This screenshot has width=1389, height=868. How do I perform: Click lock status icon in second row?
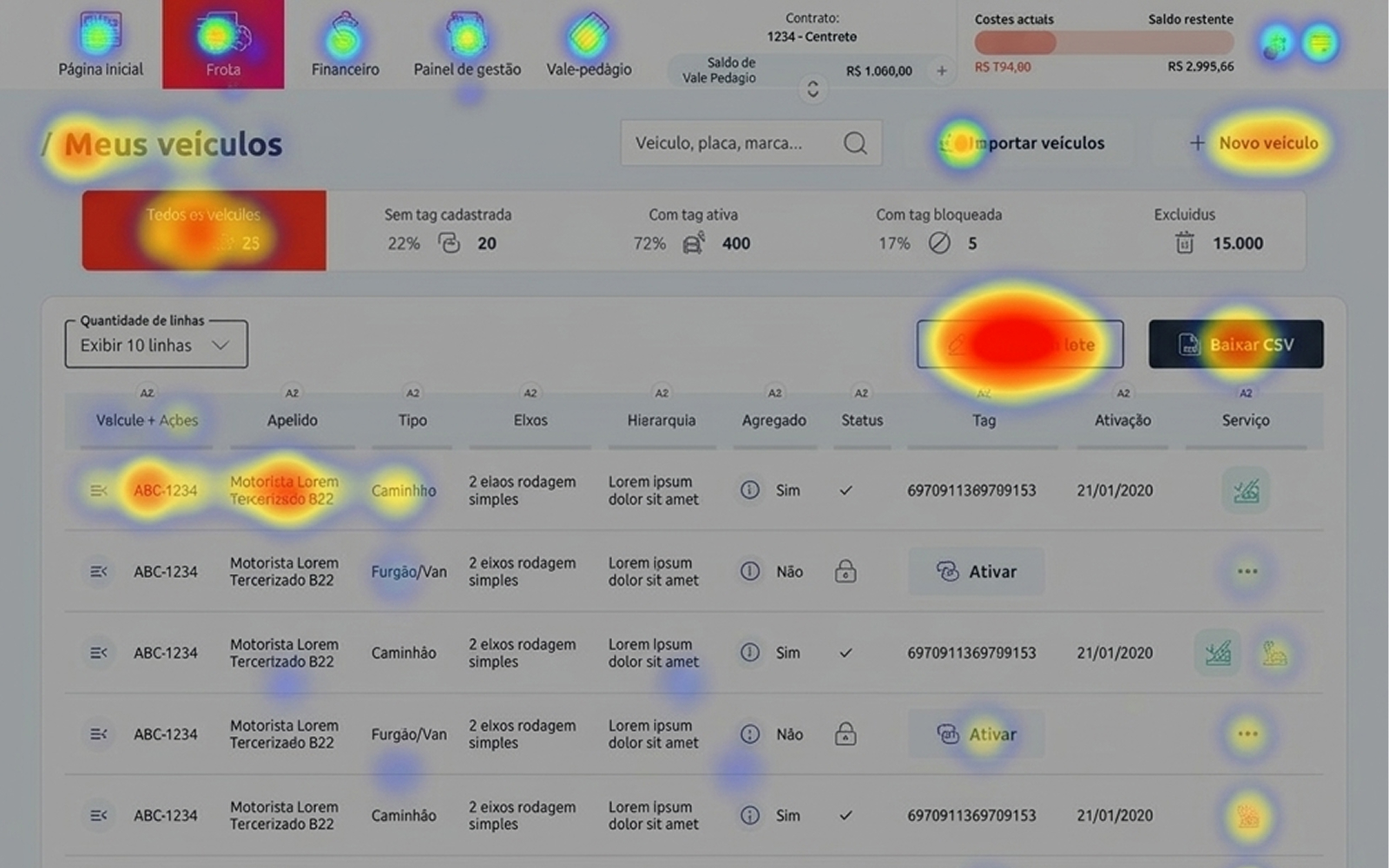pos(846,571)
